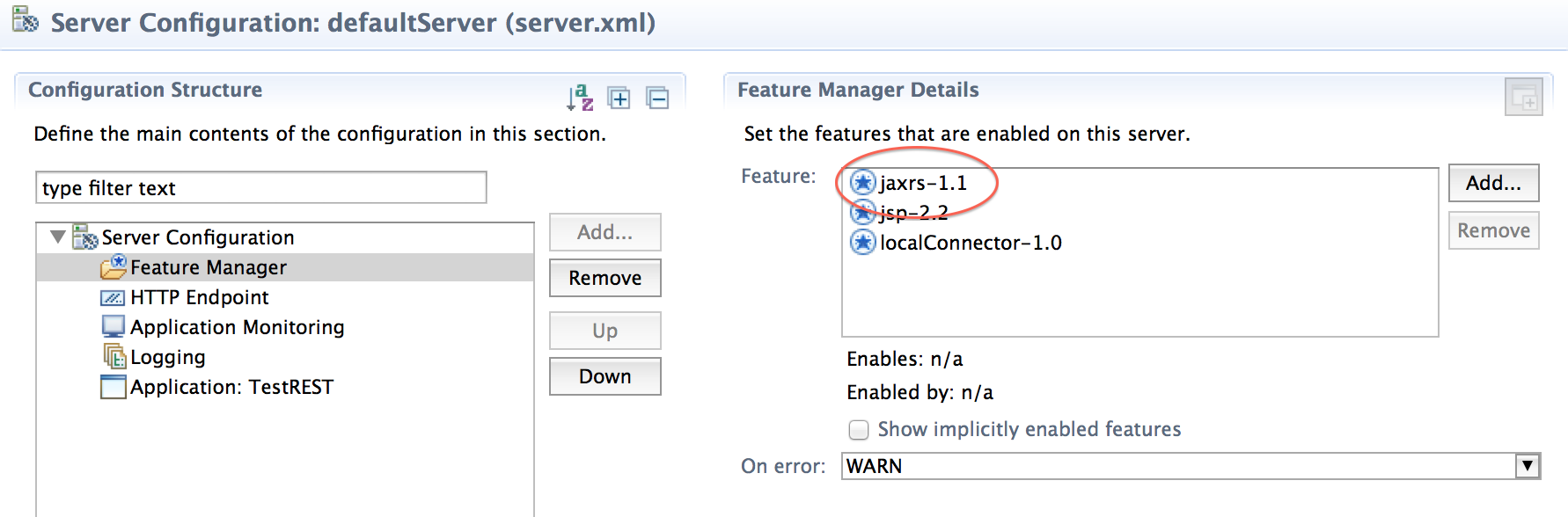Click the expand all tree icon
This screenshot has height=517, width=1568.
click(x=619, y=98)
